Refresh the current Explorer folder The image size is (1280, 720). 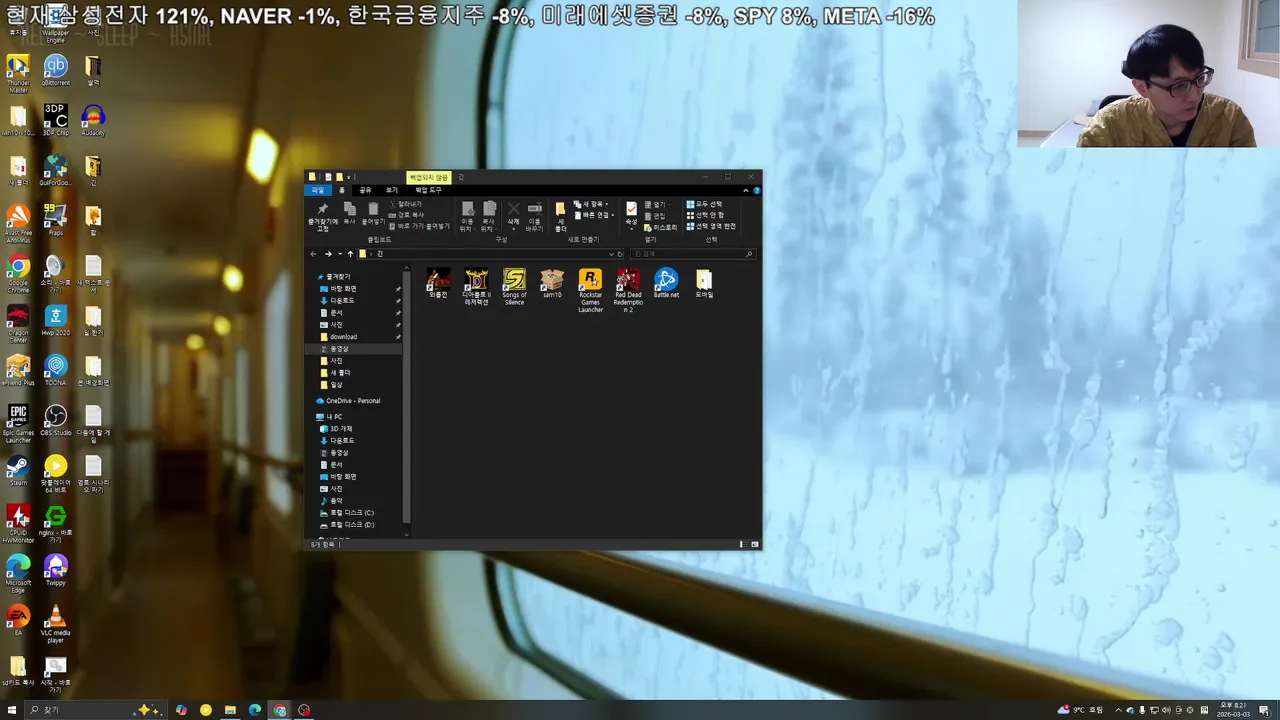tap(620, 254)
